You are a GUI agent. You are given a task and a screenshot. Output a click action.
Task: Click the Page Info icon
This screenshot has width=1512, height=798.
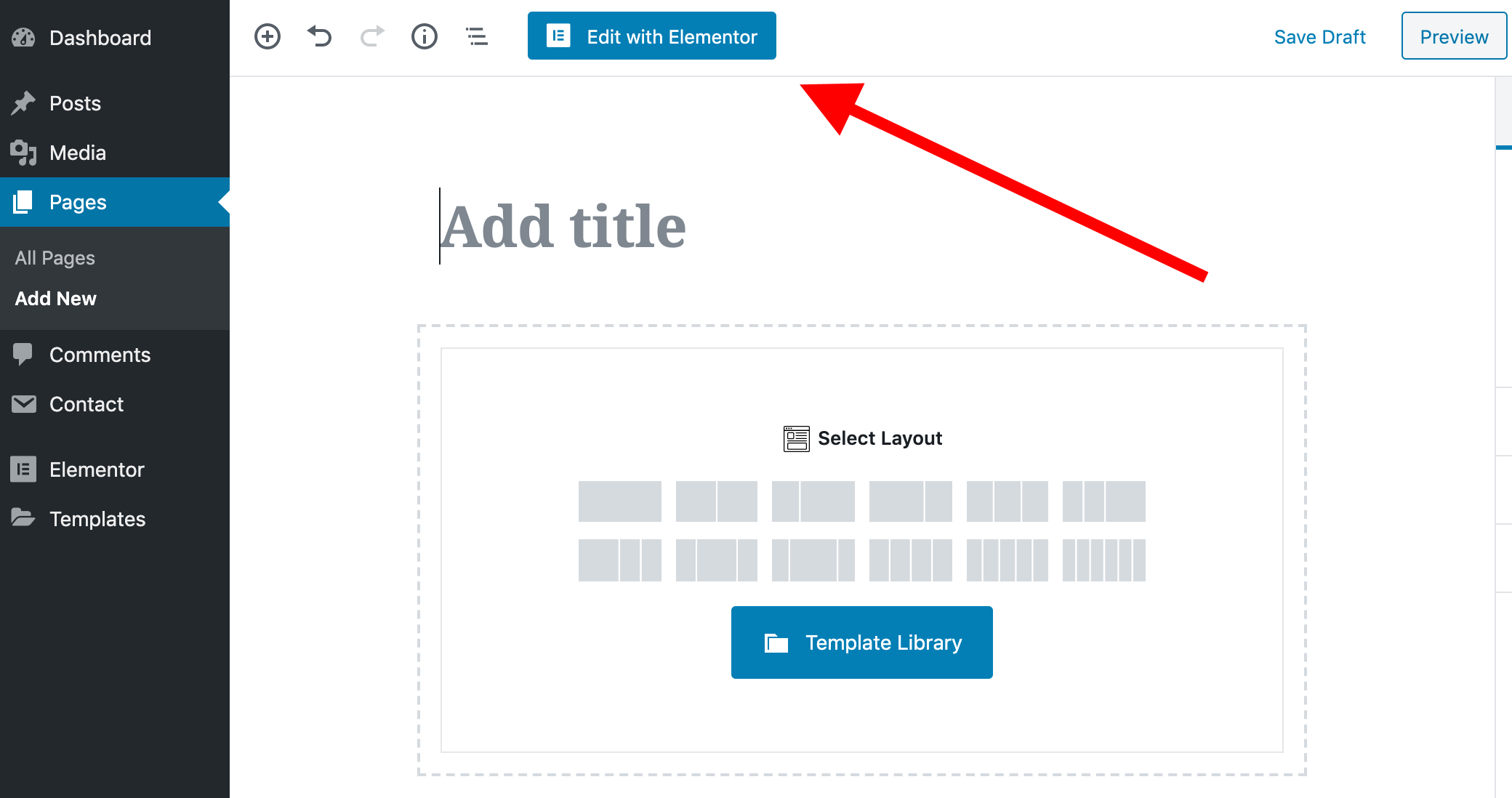coord(423,38)
